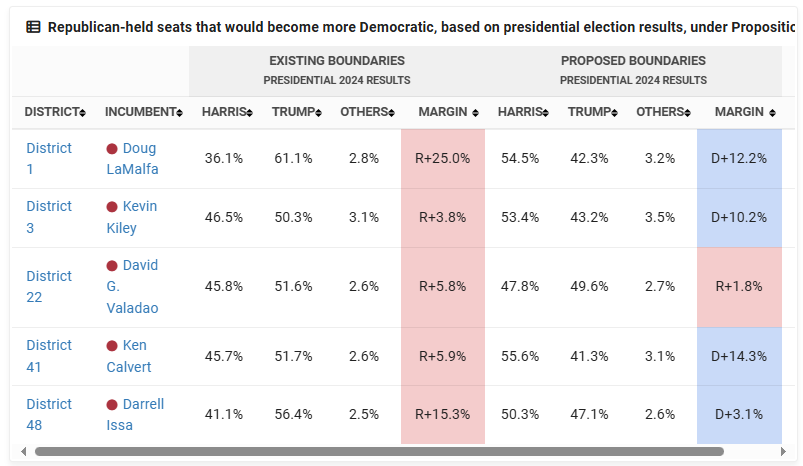
Task: Click the red party dot beside Darrell Issa
Action: [x=112, y=405]
